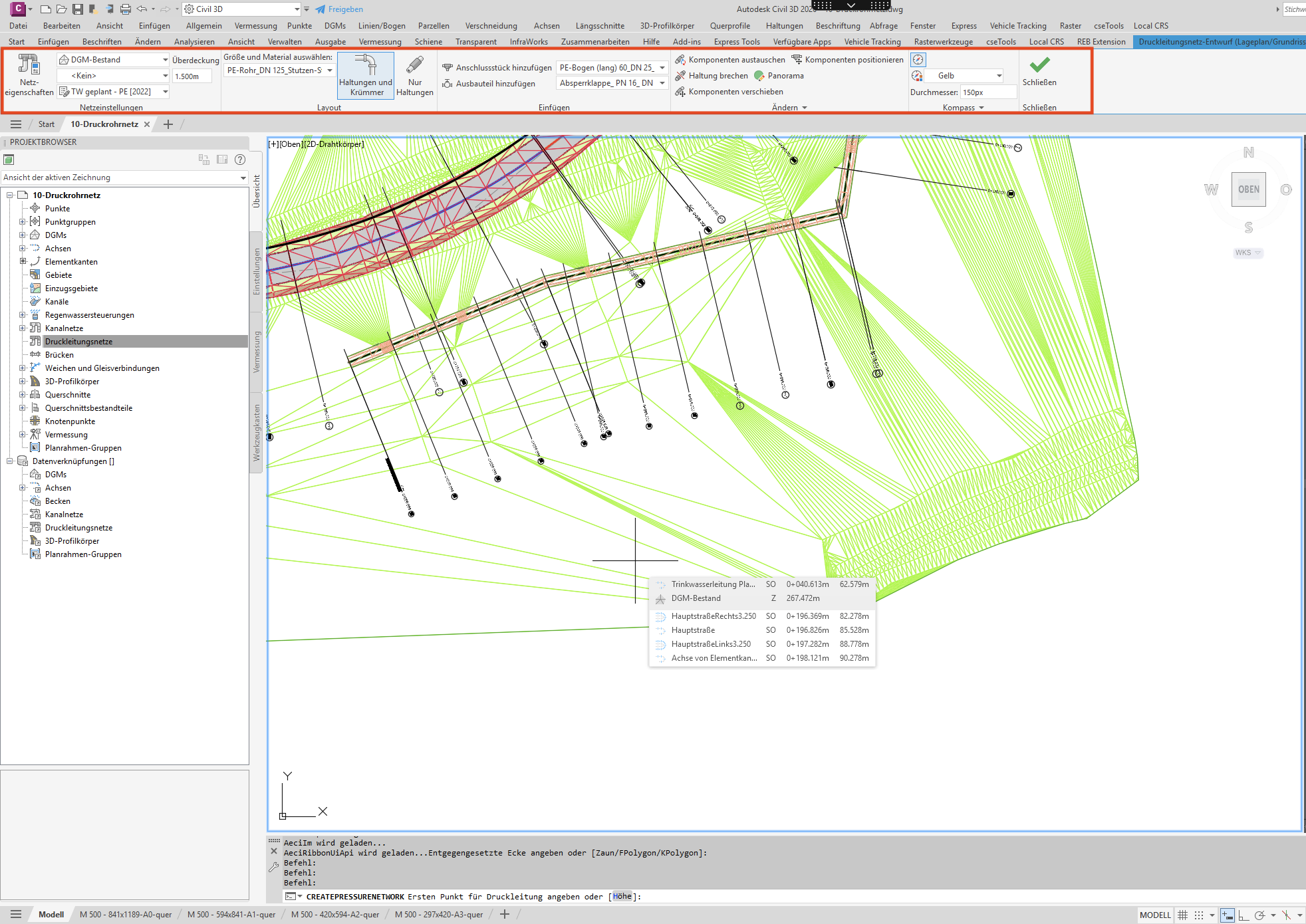
Task: Open Absperrklappe_PN 16 appurtenance dropdown
Action: [x=612, y=83]
